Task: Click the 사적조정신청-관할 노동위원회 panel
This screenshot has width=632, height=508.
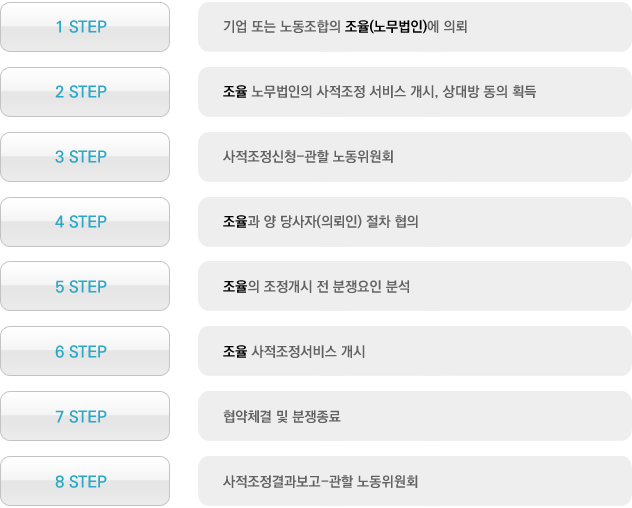Action: [x=415, y=157]
